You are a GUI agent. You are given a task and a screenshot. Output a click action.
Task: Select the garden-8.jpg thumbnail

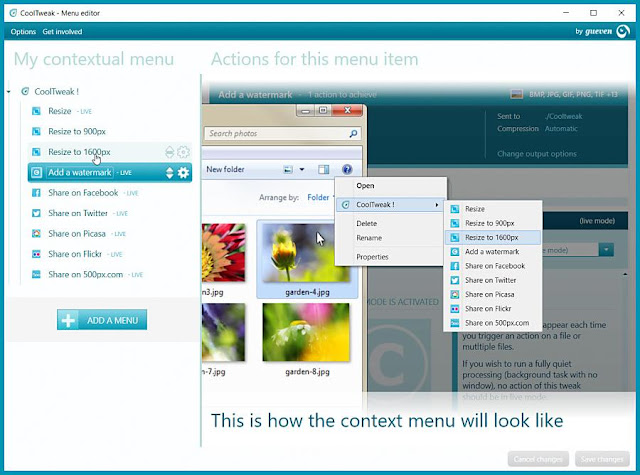306,332
